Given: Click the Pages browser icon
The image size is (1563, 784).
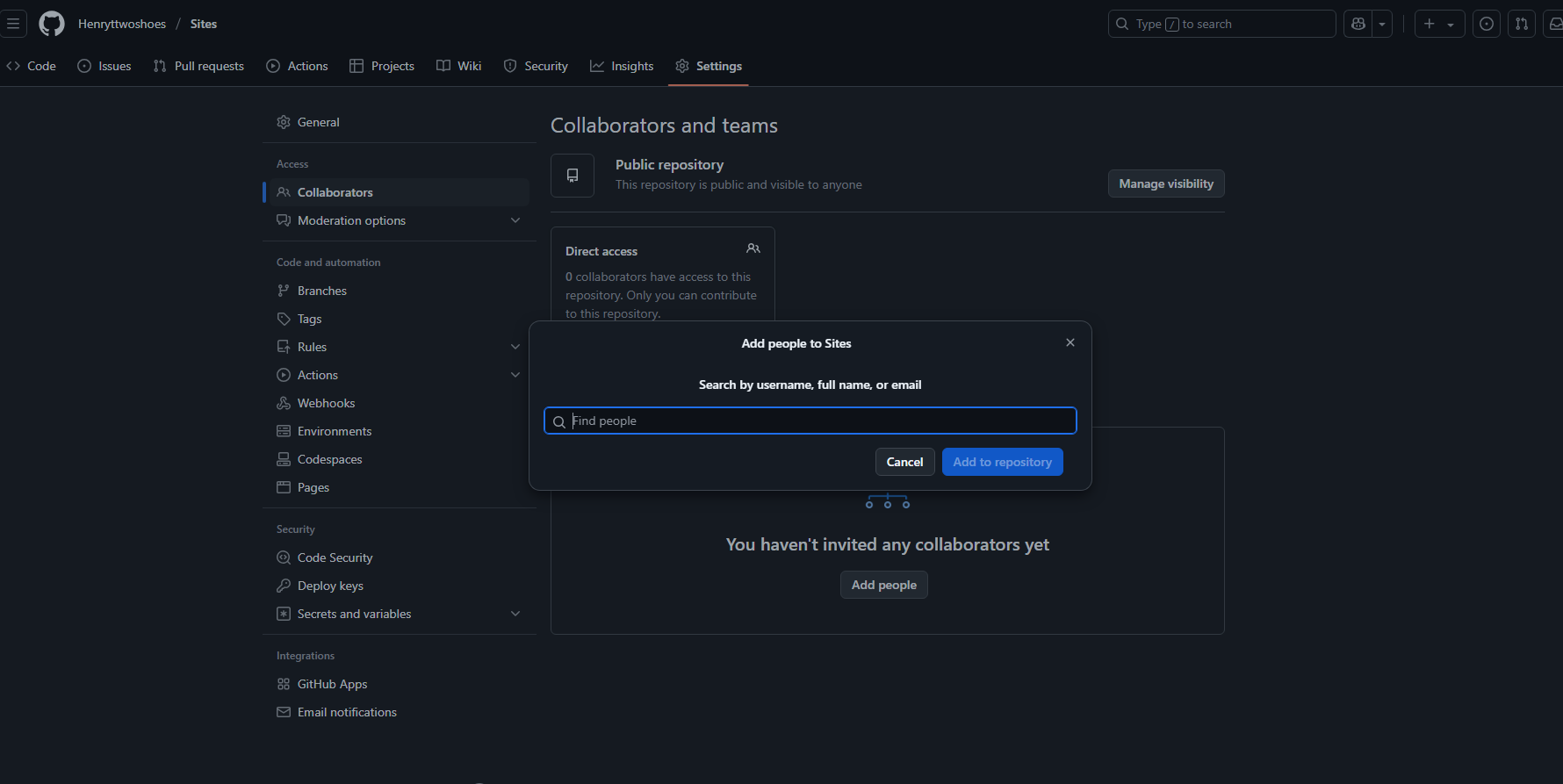Looking at the screenshot, I should click(x=284, y=487).
